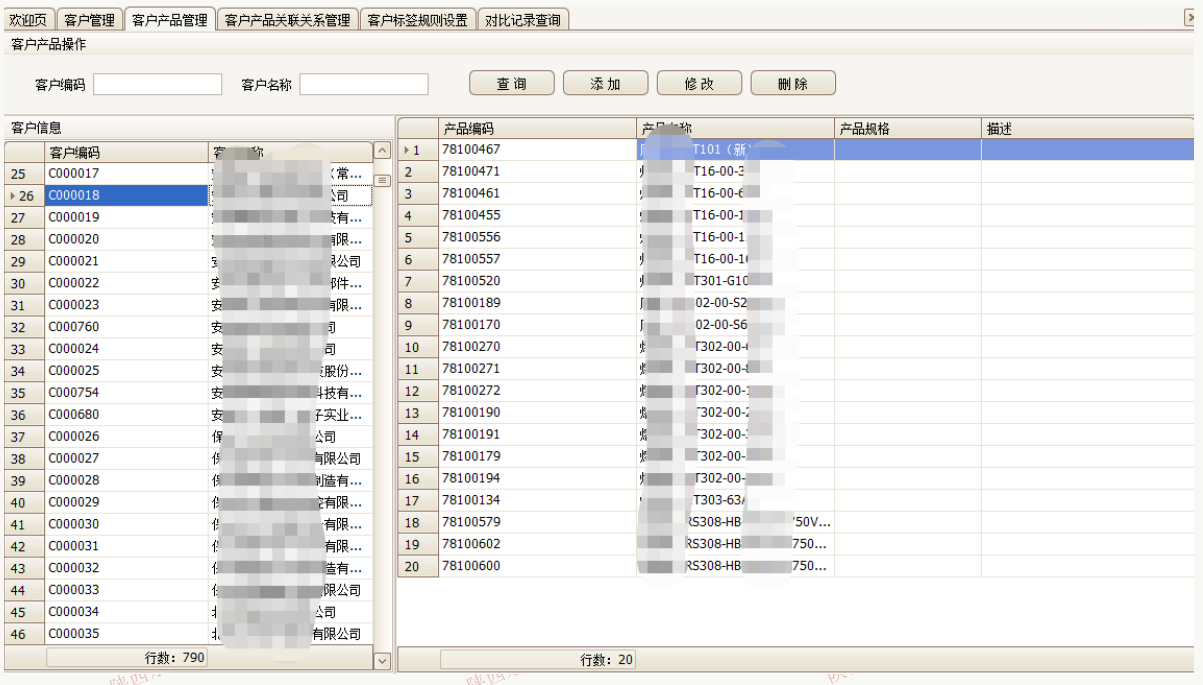
Task: Click the 删除 delete button
Action: click(x=792, y=83)
